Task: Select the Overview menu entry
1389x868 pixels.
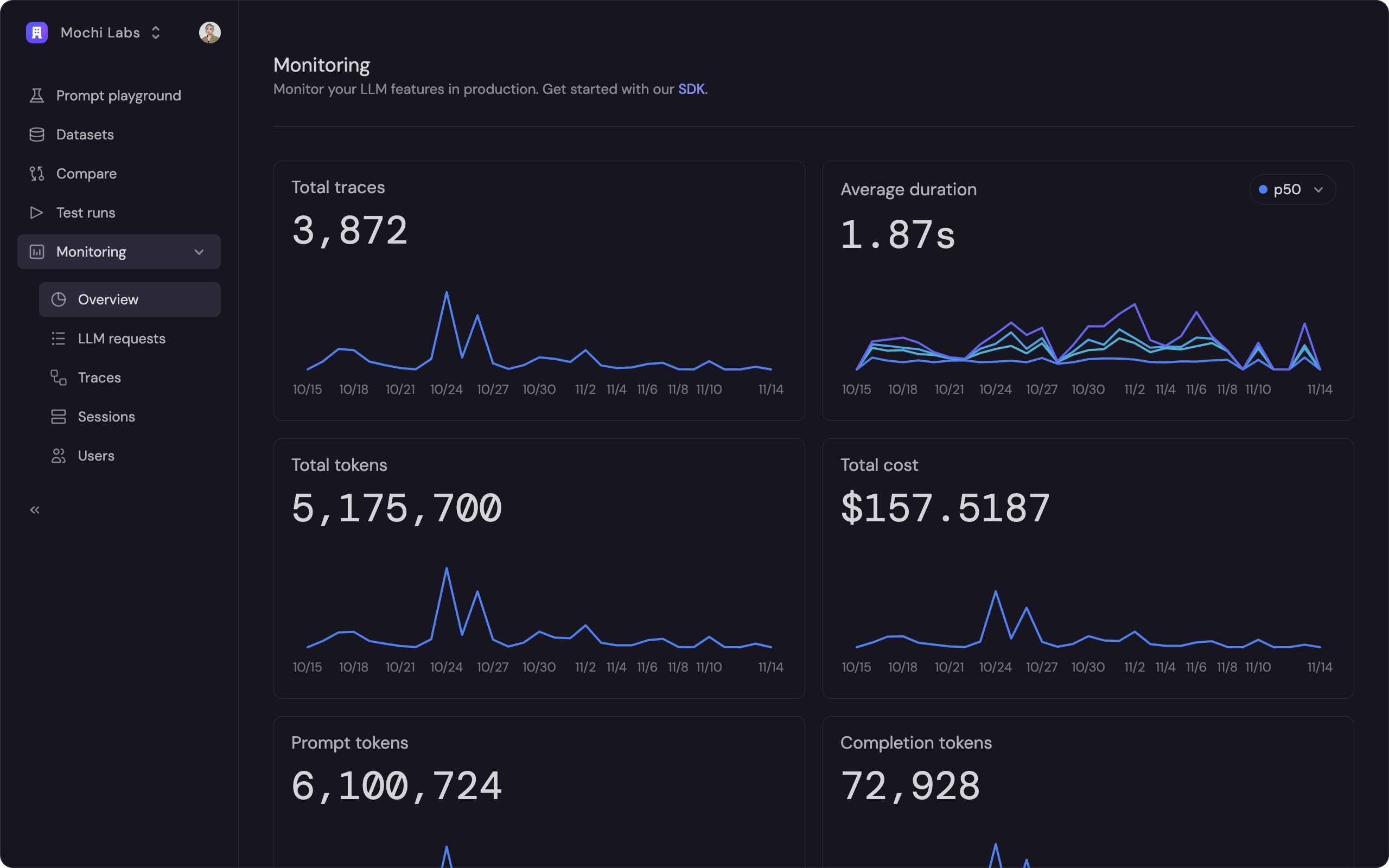Action: (108, 299)
